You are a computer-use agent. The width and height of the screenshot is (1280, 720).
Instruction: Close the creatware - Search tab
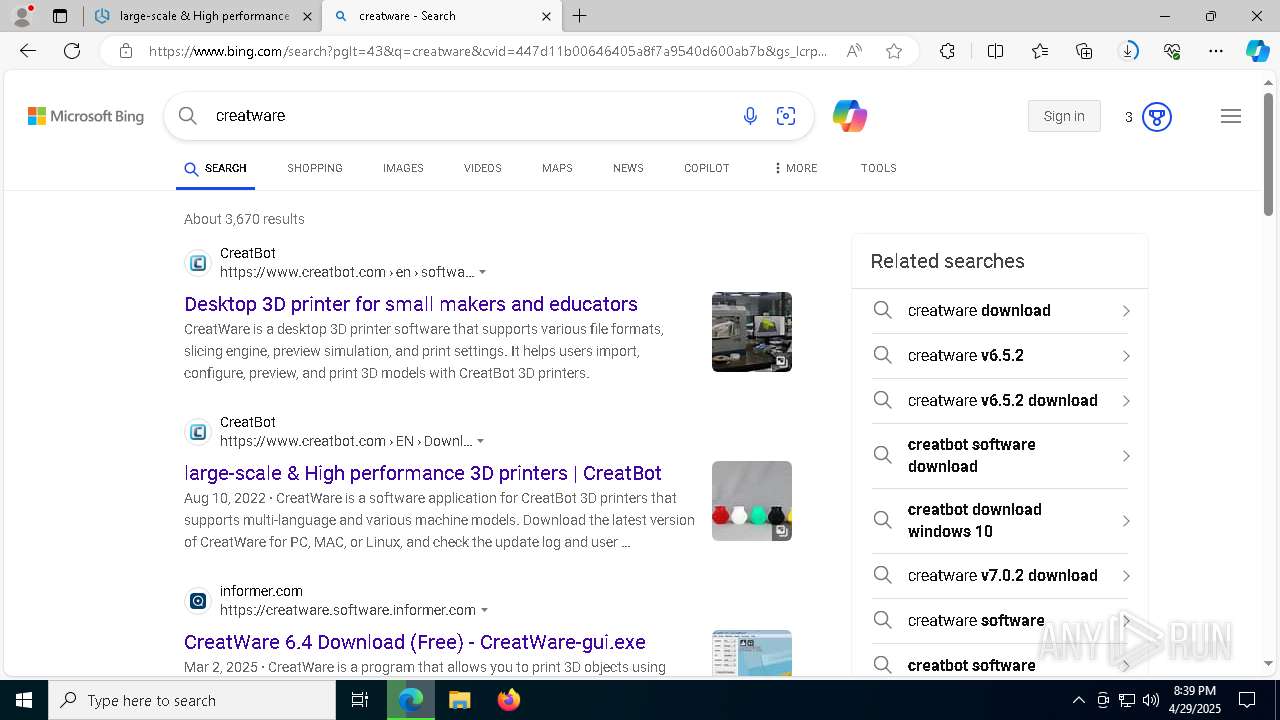(x=546, y=16)
